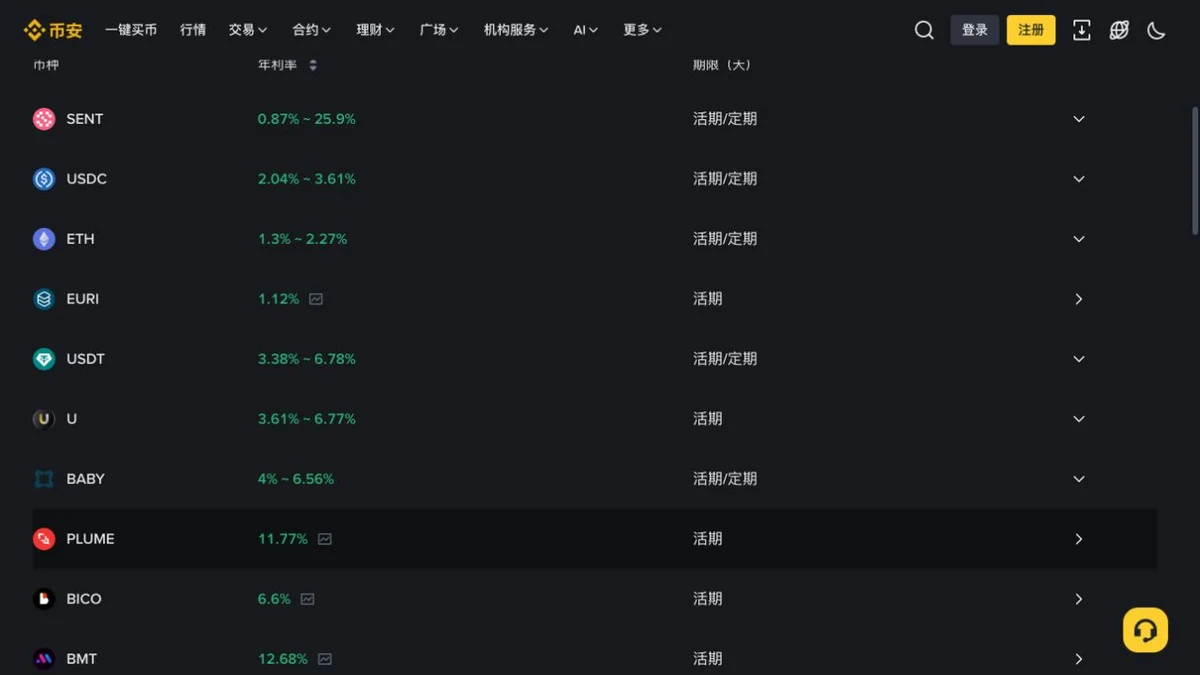Click the BICO coin icon
This screenshot has height=675, width=1200.
(44, 599)
